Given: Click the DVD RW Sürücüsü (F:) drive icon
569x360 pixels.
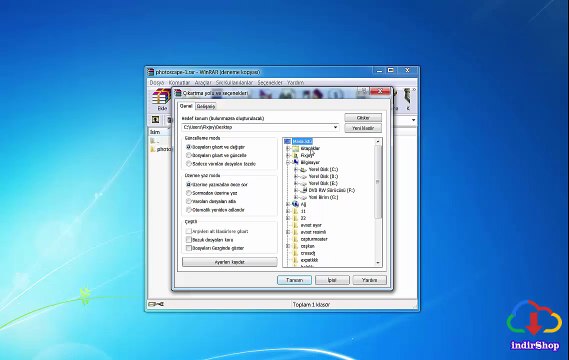Looking at the screenshot, I should tap(304, 190).
